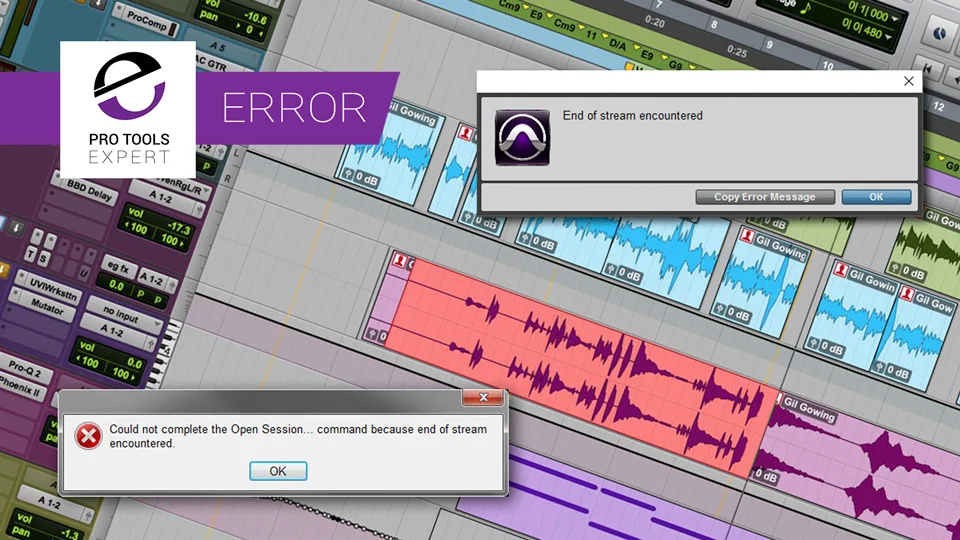Click the Pro Tools icon in the error dialog
Viewport: 960px width, 540px height.
[x=522, y=138]
